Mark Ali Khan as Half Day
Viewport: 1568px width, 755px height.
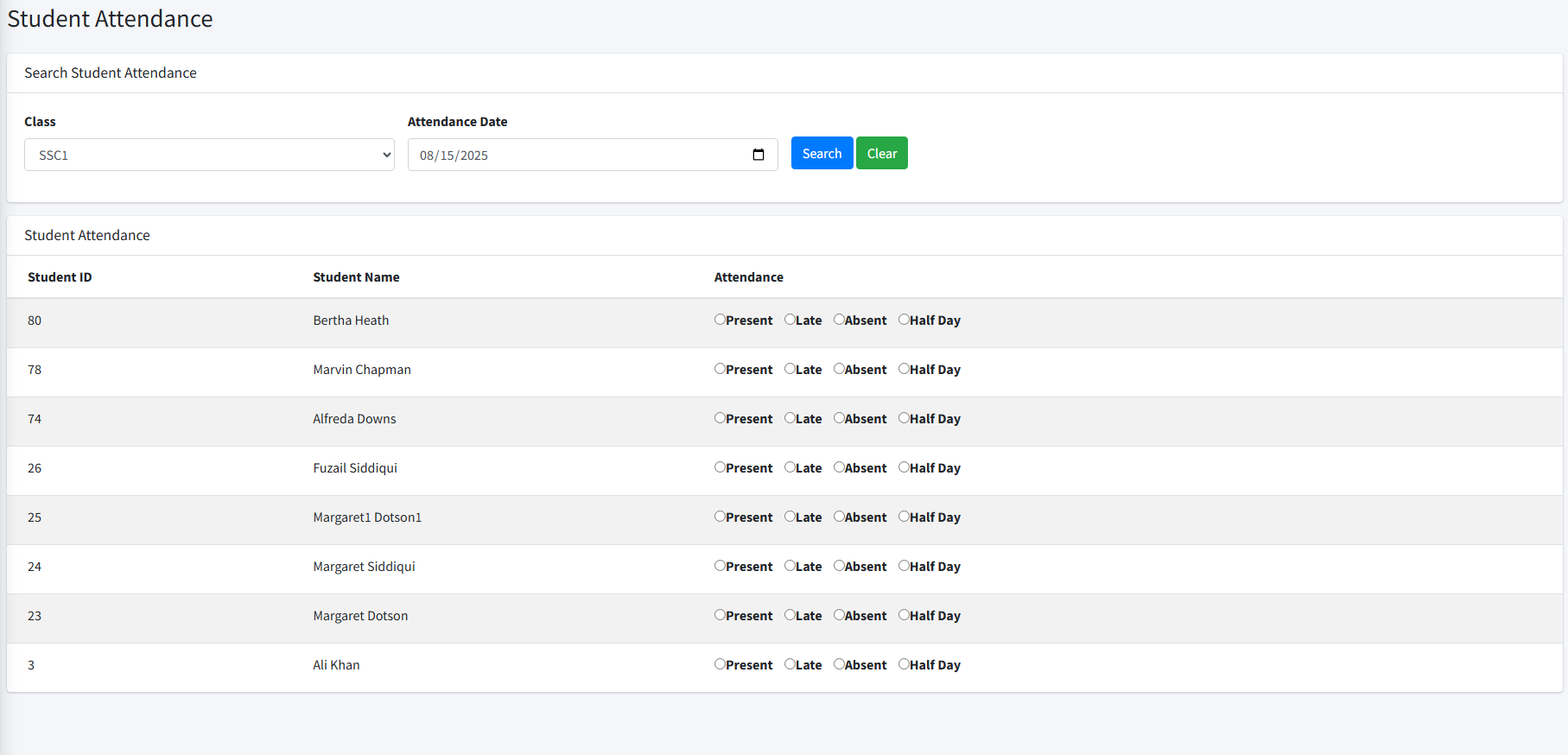(x=904, y=664)
